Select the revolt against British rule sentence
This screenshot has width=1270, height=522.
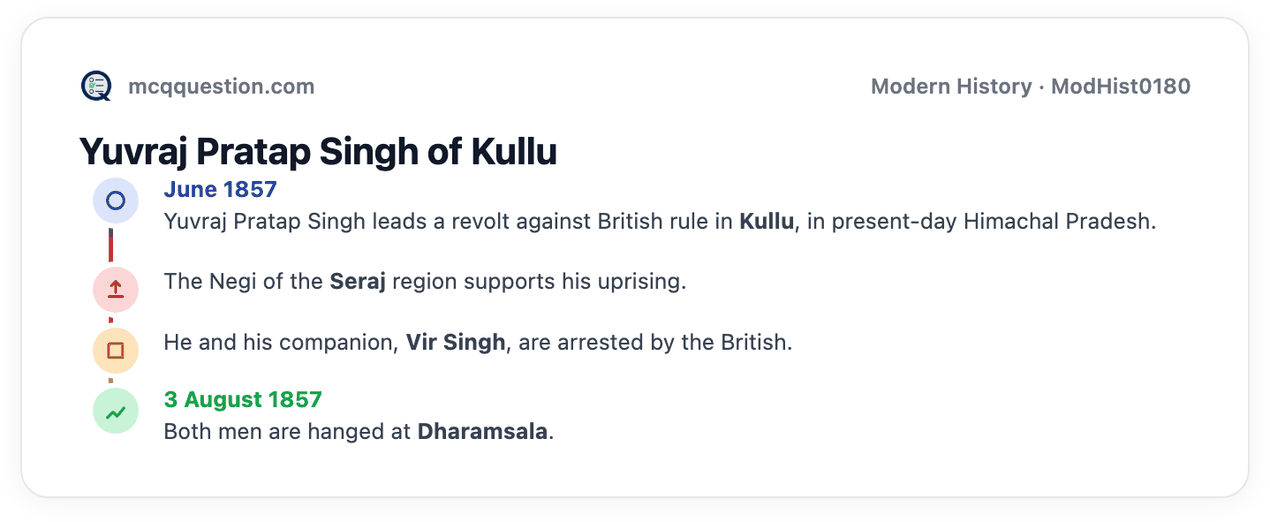tap(660, 221)
